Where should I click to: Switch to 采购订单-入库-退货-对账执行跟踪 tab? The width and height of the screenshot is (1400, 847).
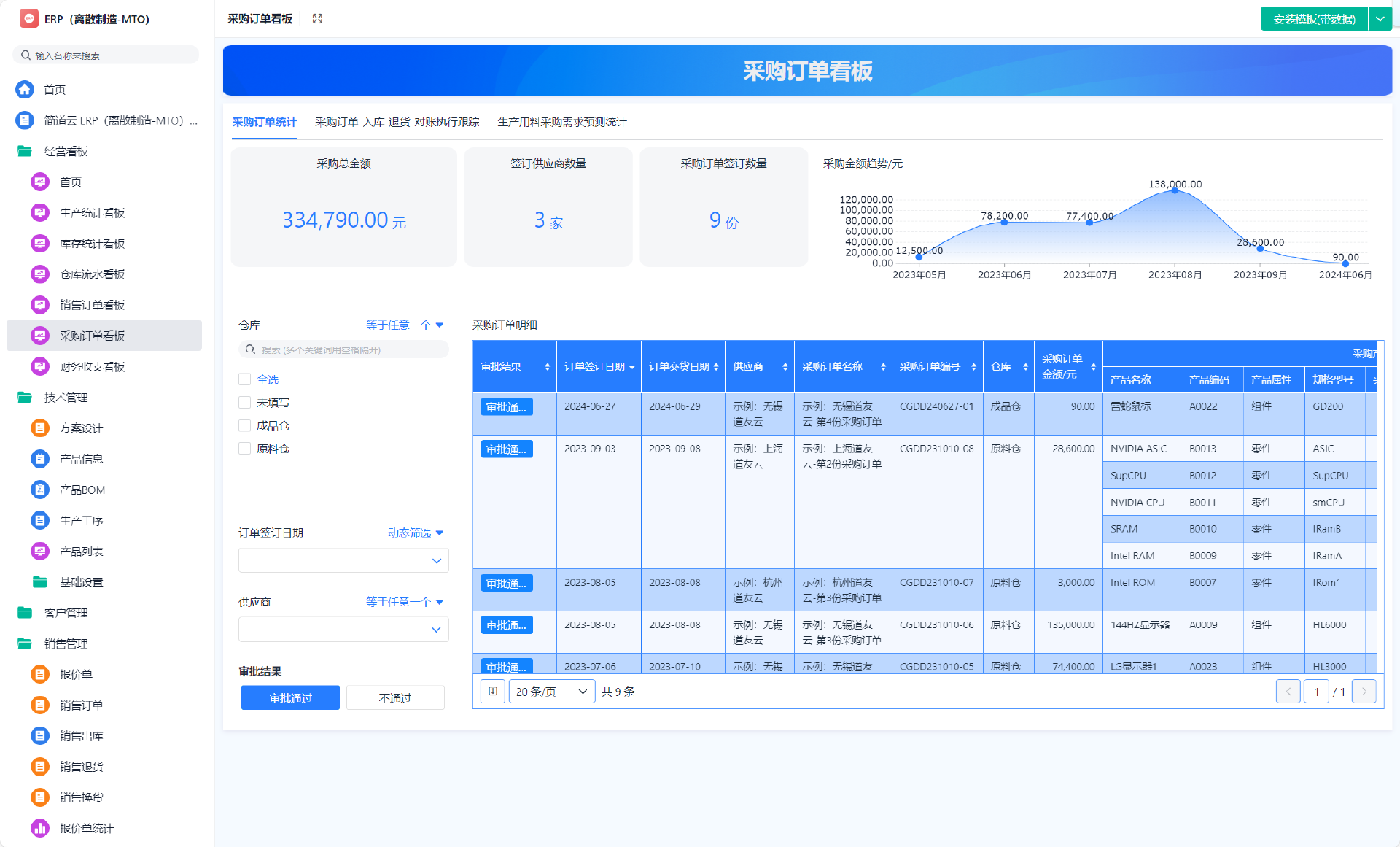(x=397, y=122)
